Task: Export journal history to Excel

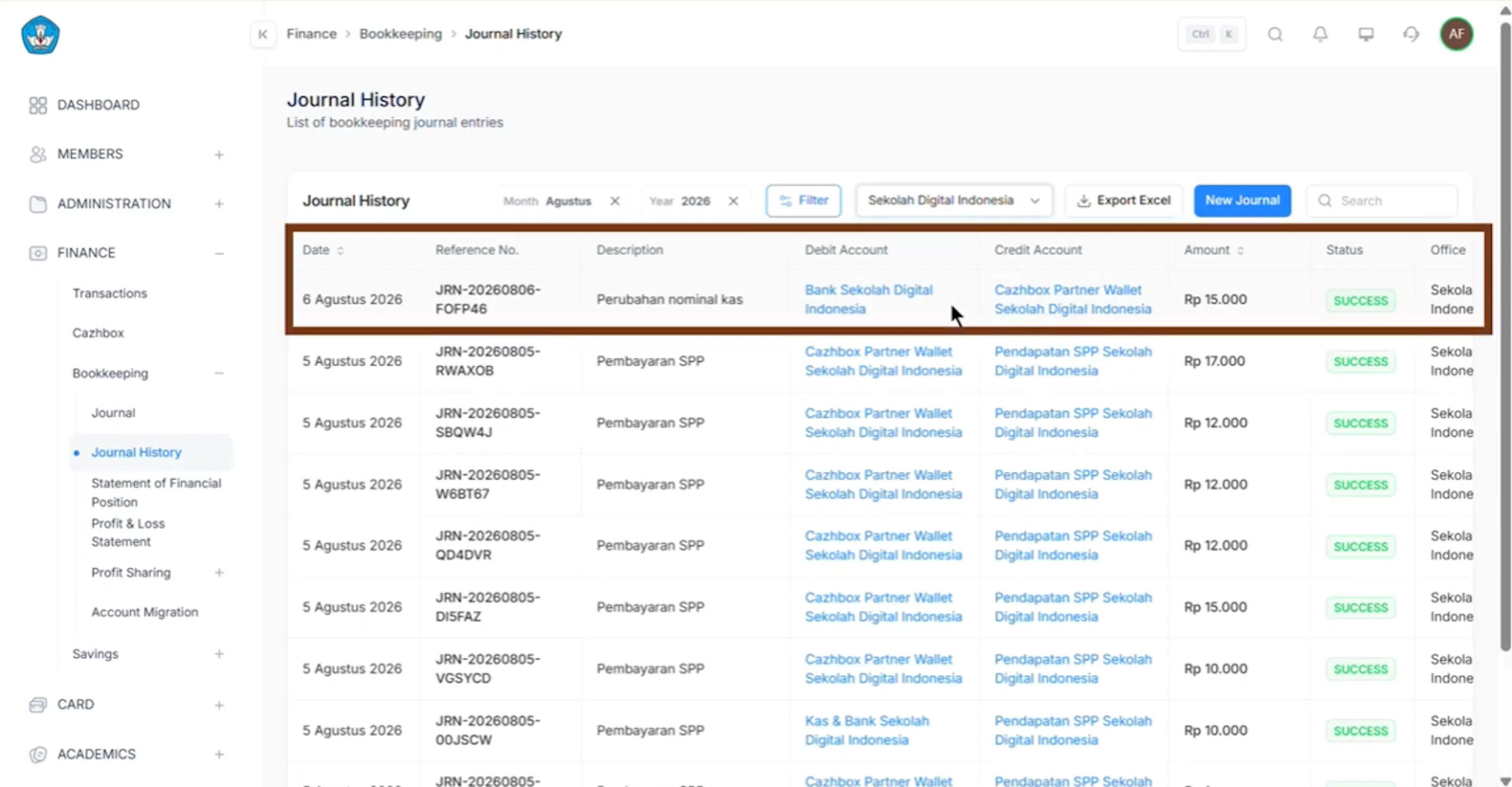Action: pyautogui.click(x=1123, y=201)
